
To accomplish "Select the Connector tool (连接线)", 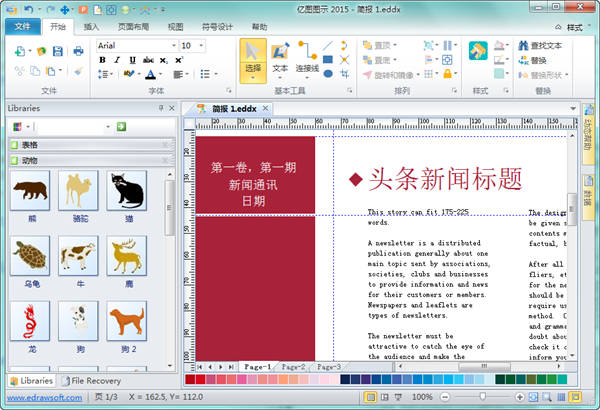I will coord(307,59).
